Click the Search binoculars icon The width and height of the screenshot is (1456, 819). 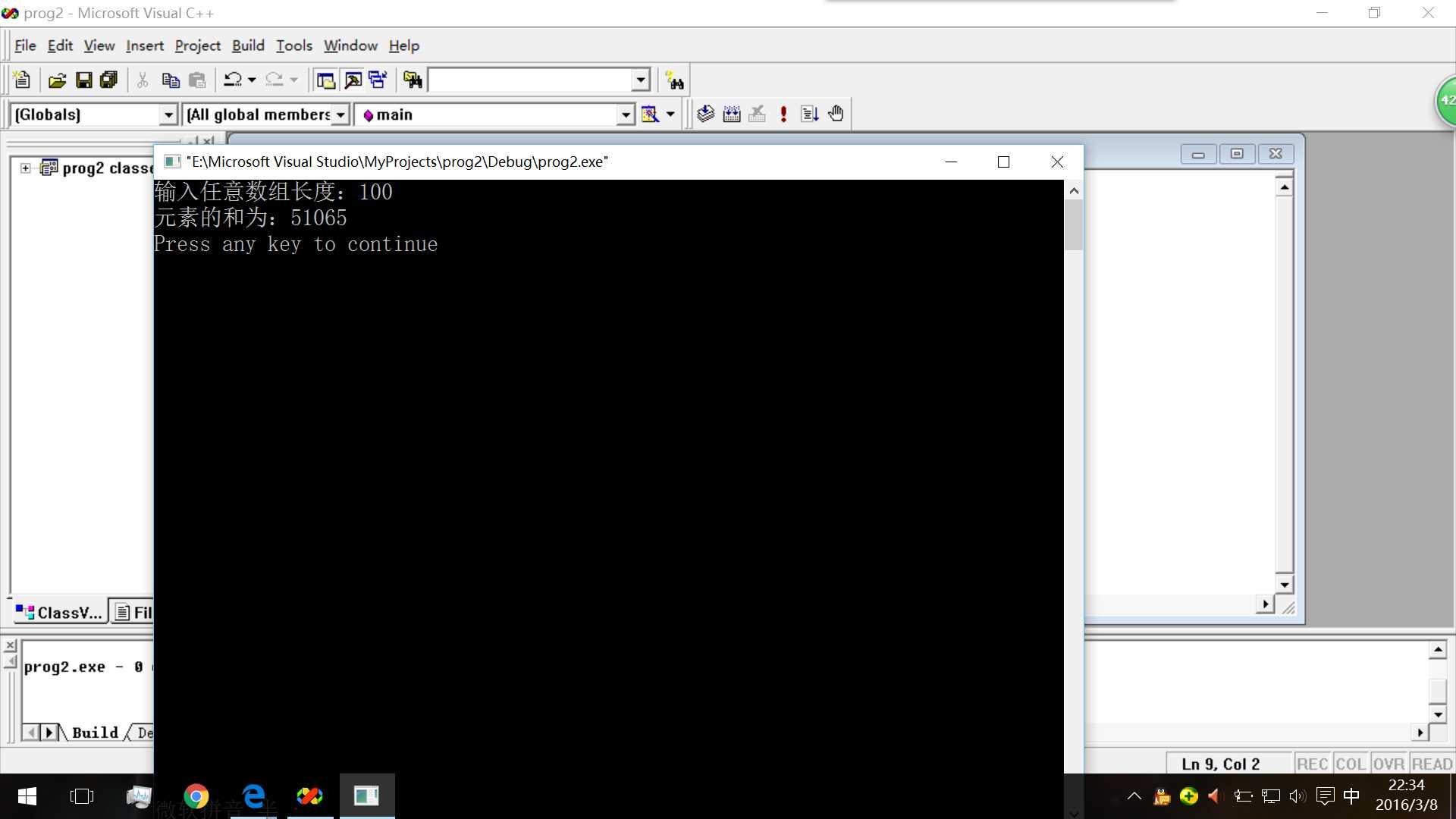coord(674,80)
